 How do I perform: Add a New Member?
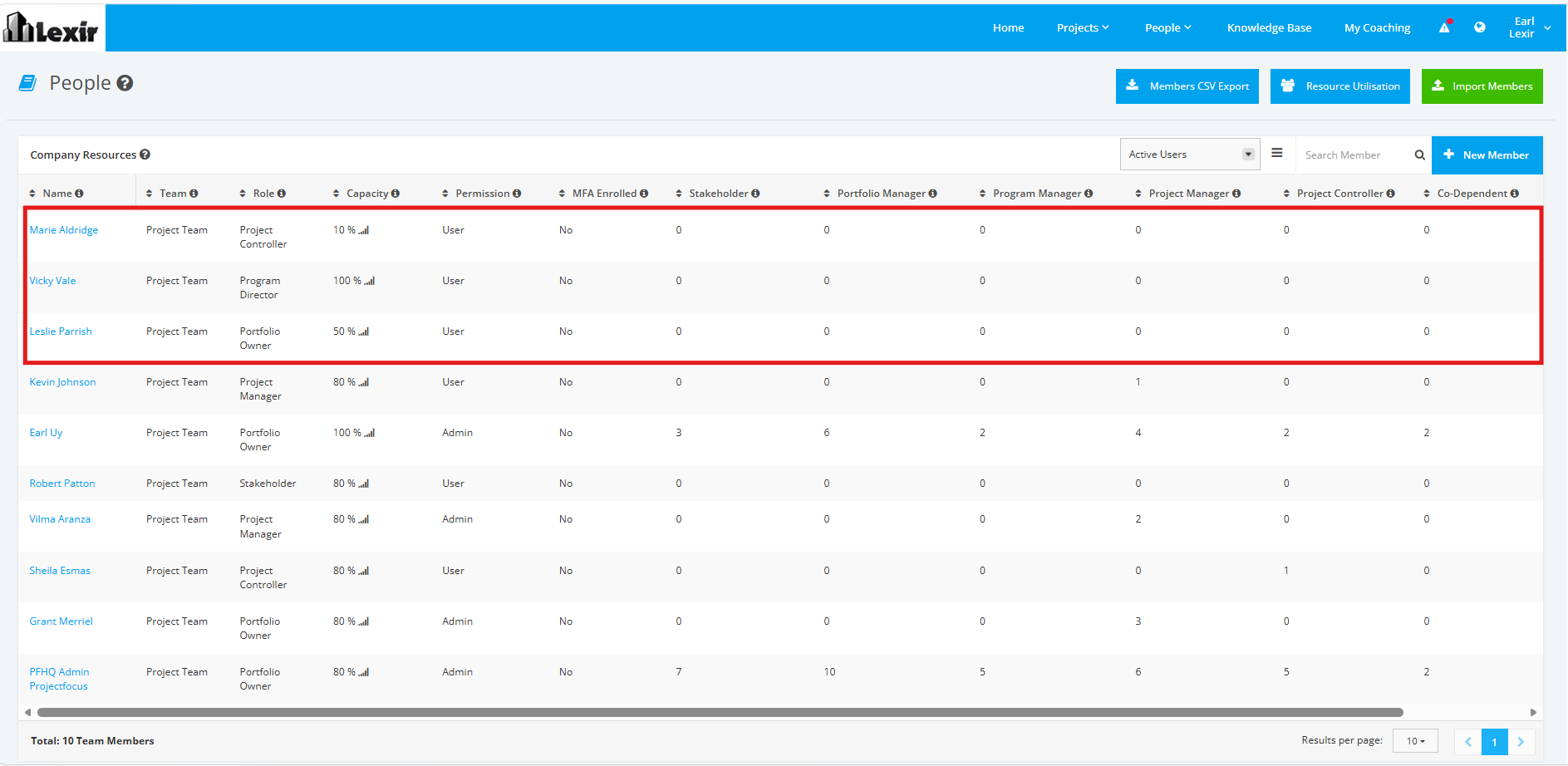[x=1487, y=155]
